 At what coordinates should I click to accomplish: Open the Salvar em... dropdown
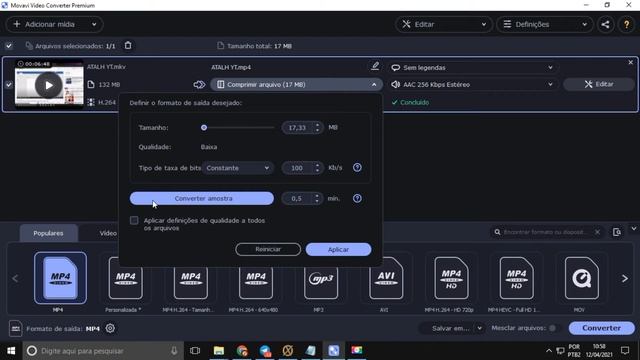(x=453, y=328)
